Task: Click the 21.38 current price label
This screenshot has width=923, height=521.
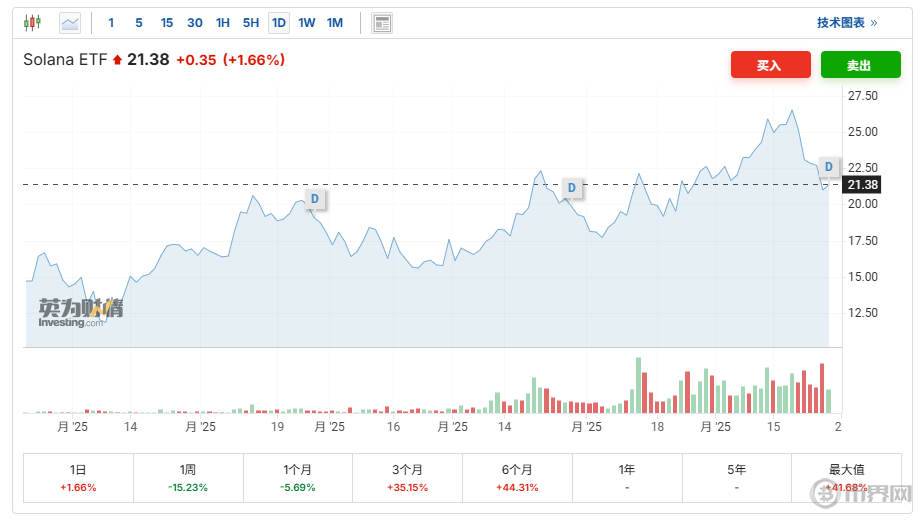Action: [861, 185]
